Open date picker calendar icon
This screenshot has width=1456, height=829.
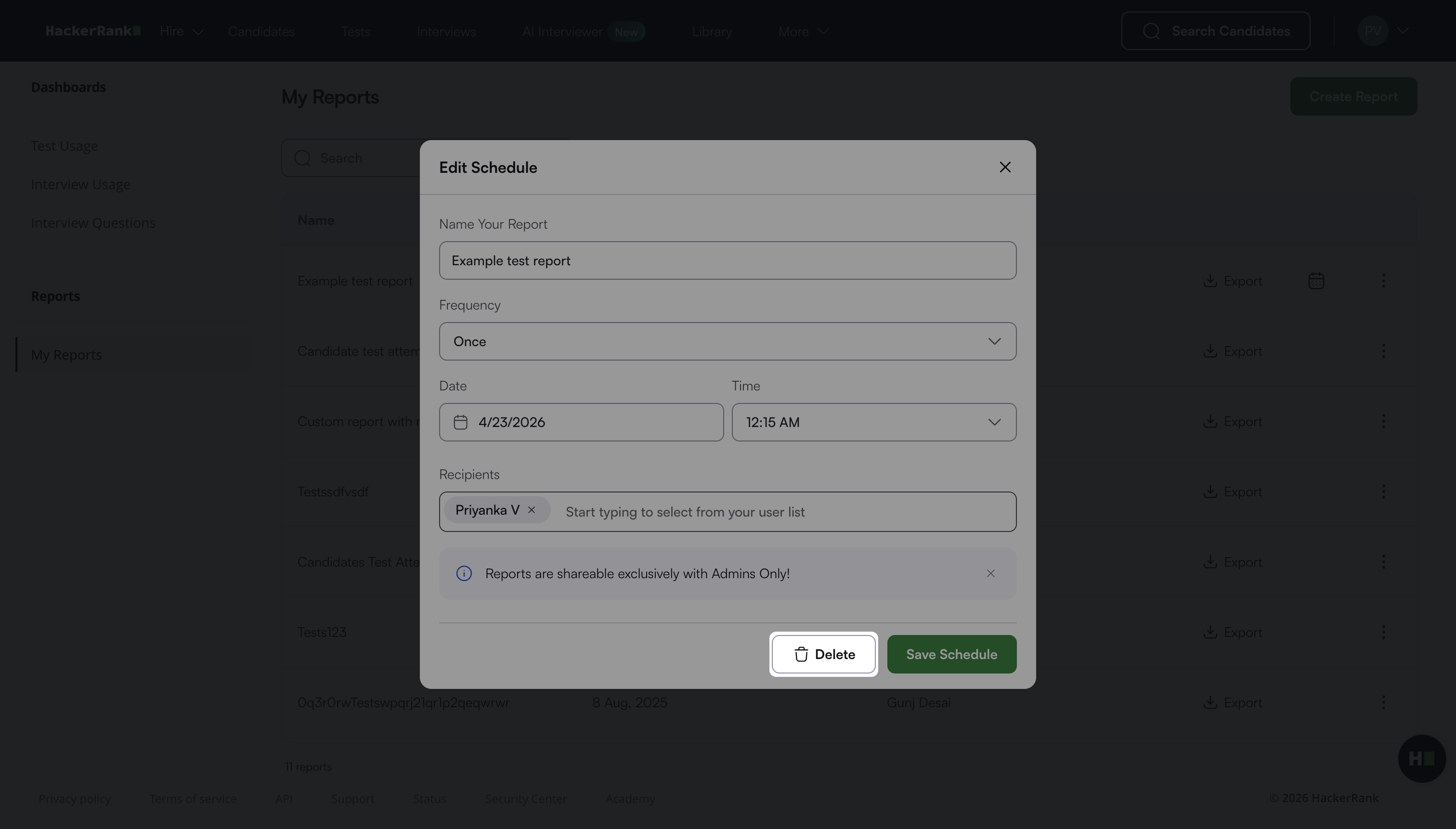(x=461, y=423)
